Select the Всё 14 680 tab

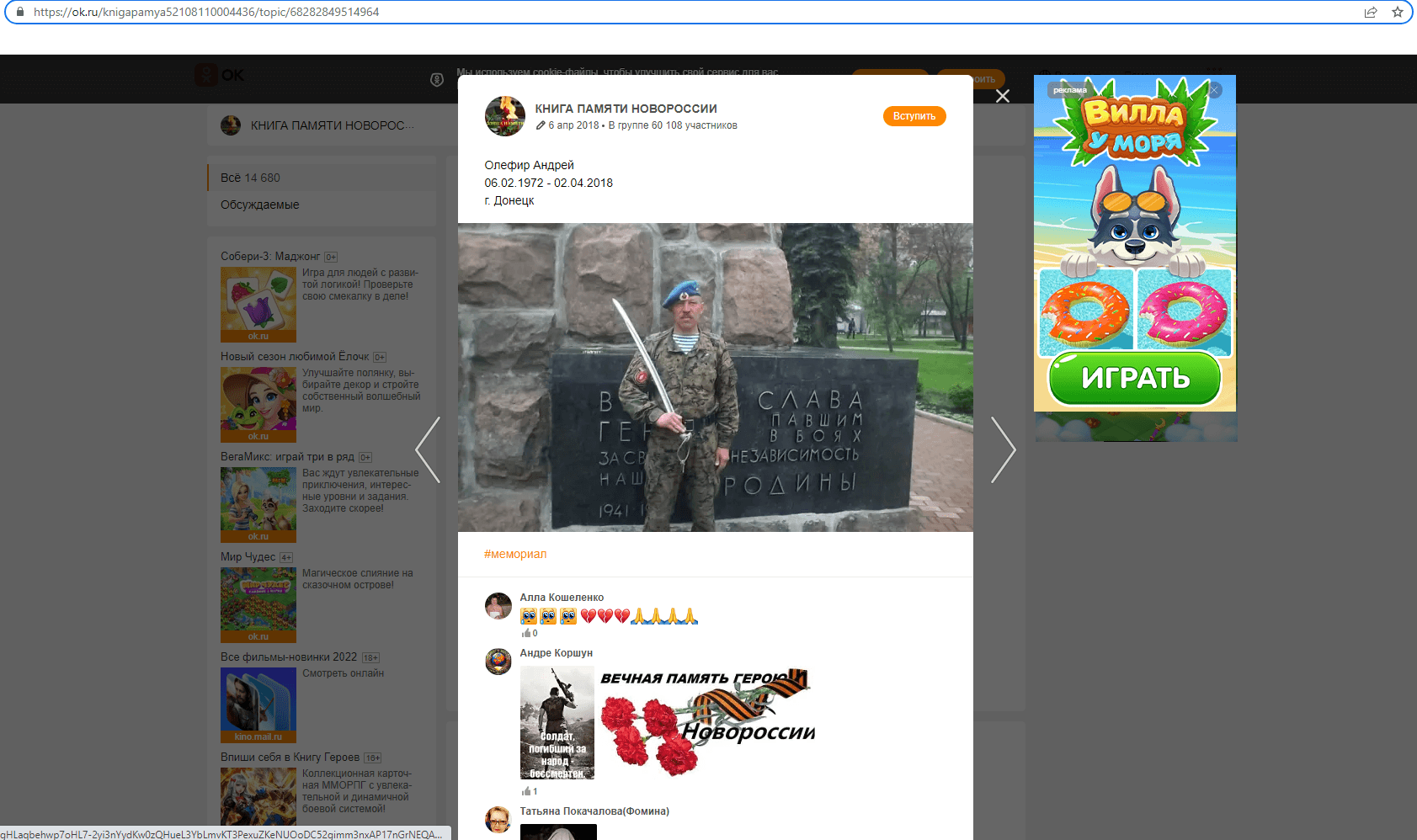point(322,178)
